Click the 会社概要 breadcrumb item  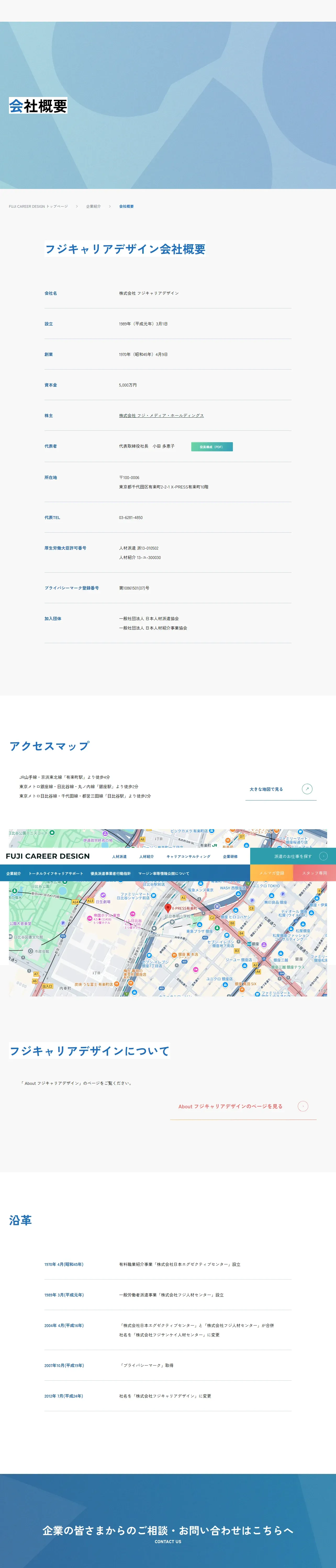coord(126,206)
